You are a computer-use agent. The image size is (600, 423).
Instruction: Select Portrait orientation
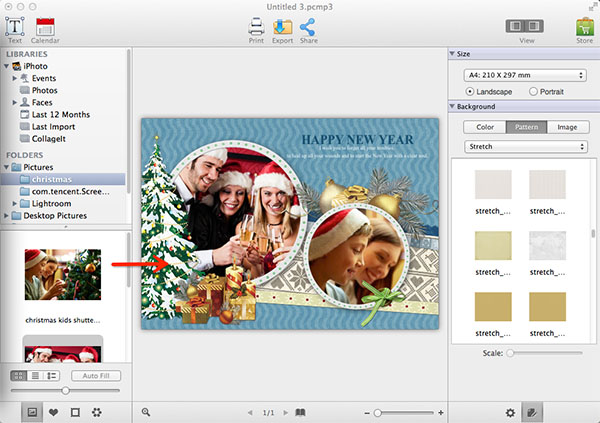(x=533, y=91)
